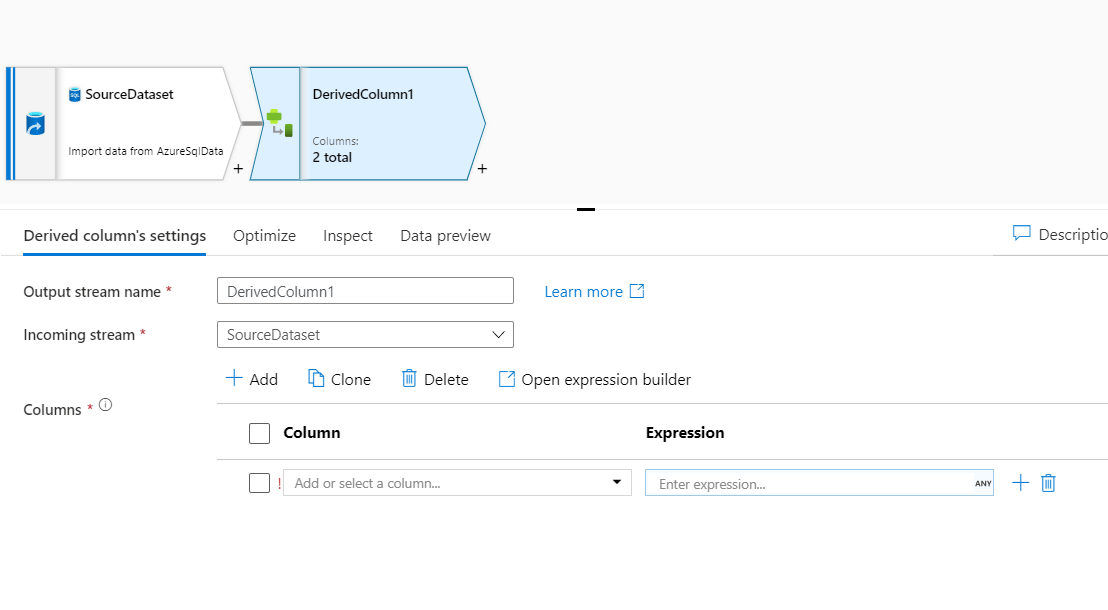Click the derived column transformation icon

point(278,123)
